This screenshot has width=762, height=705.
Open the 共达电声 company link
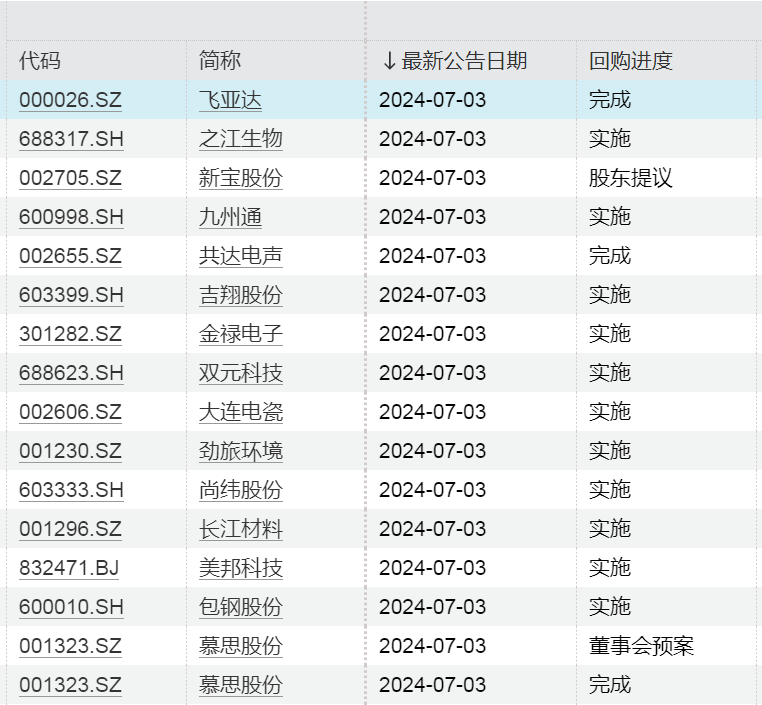(241, 256)
